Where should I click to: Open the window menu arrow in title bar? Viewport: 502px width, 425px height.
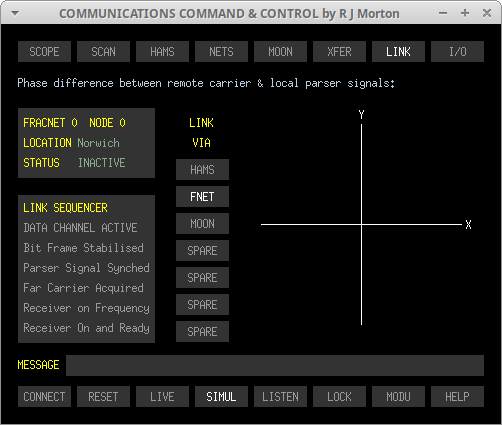15,13
